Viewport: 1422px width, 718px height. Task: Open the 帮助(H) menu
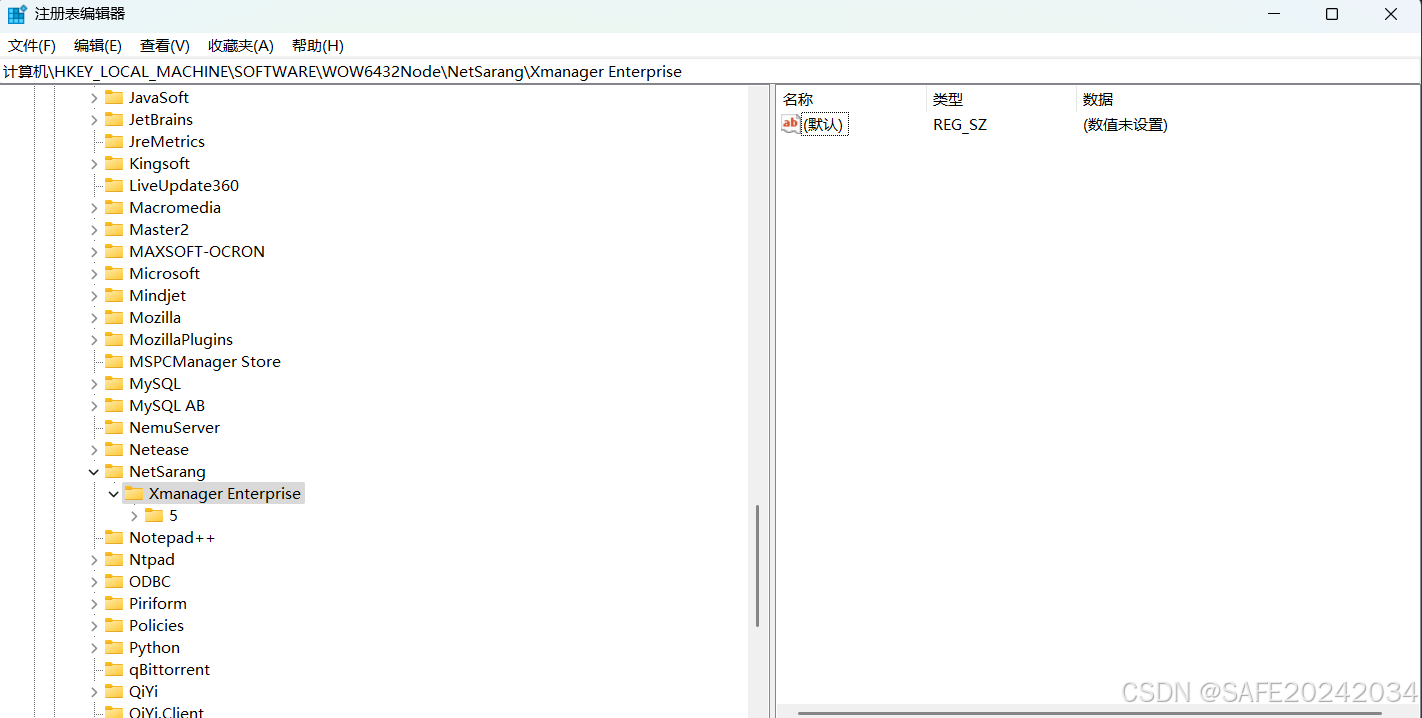click(318, 46)
